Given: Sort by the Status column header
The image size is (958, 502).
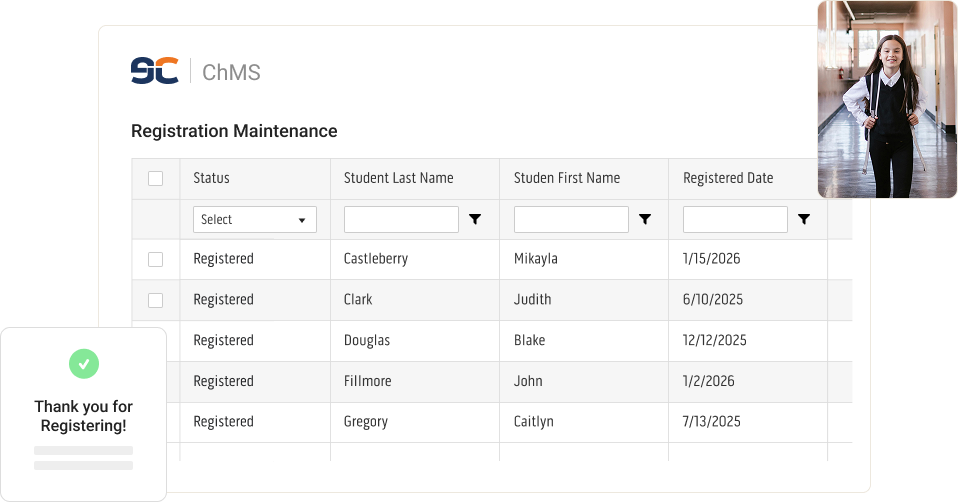Looking at the screenshot, I should pyautogui.click(x=211, y=178).
